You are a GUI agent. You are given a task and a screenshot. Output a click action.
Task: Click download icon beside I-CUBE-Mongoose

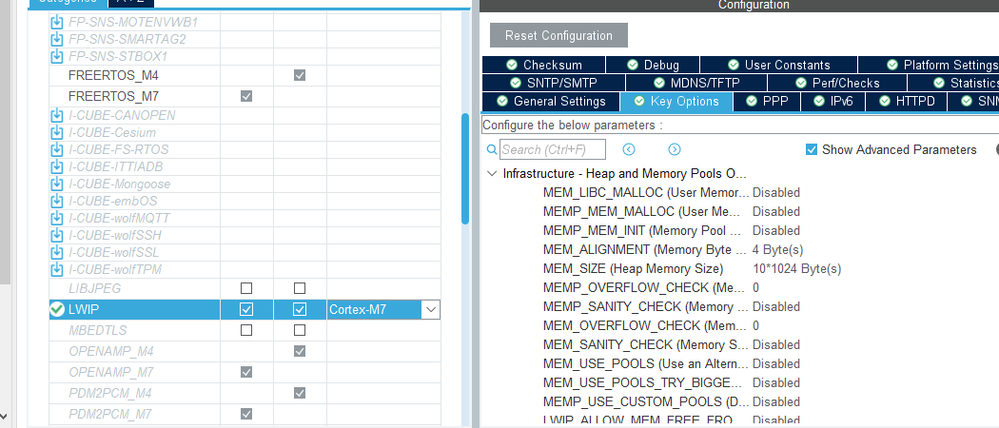pyautogui.click(x=57, y=184)
